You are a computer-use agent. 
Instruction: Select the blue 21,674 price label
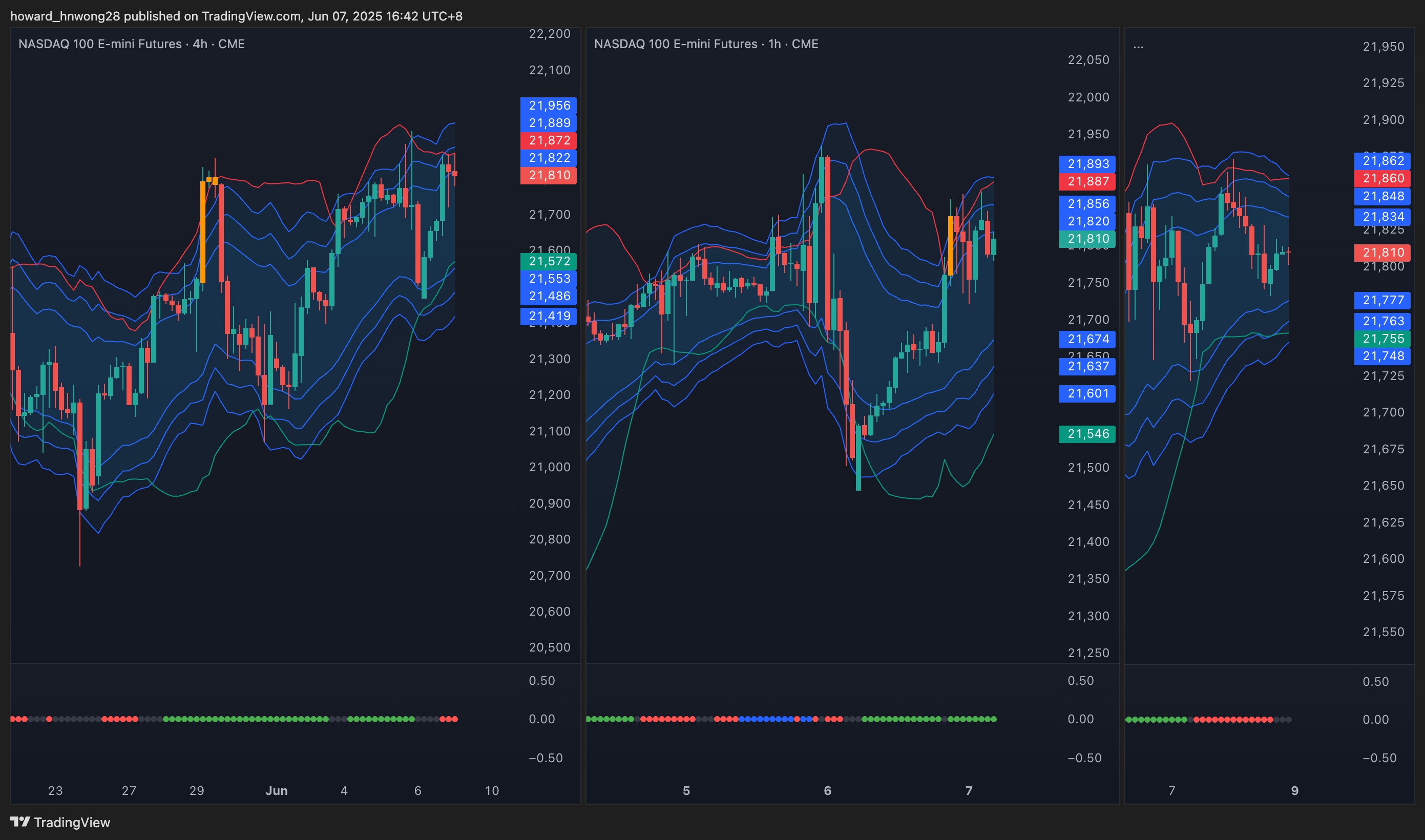tap(1087, 339)
